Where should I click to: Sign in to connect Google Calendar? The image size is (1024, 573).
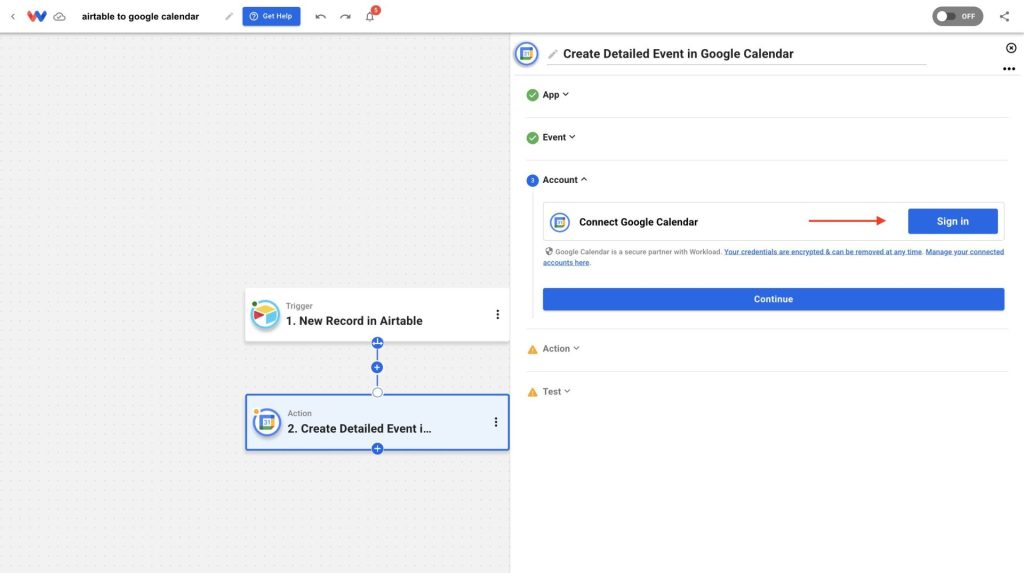[x=952, y=221]
